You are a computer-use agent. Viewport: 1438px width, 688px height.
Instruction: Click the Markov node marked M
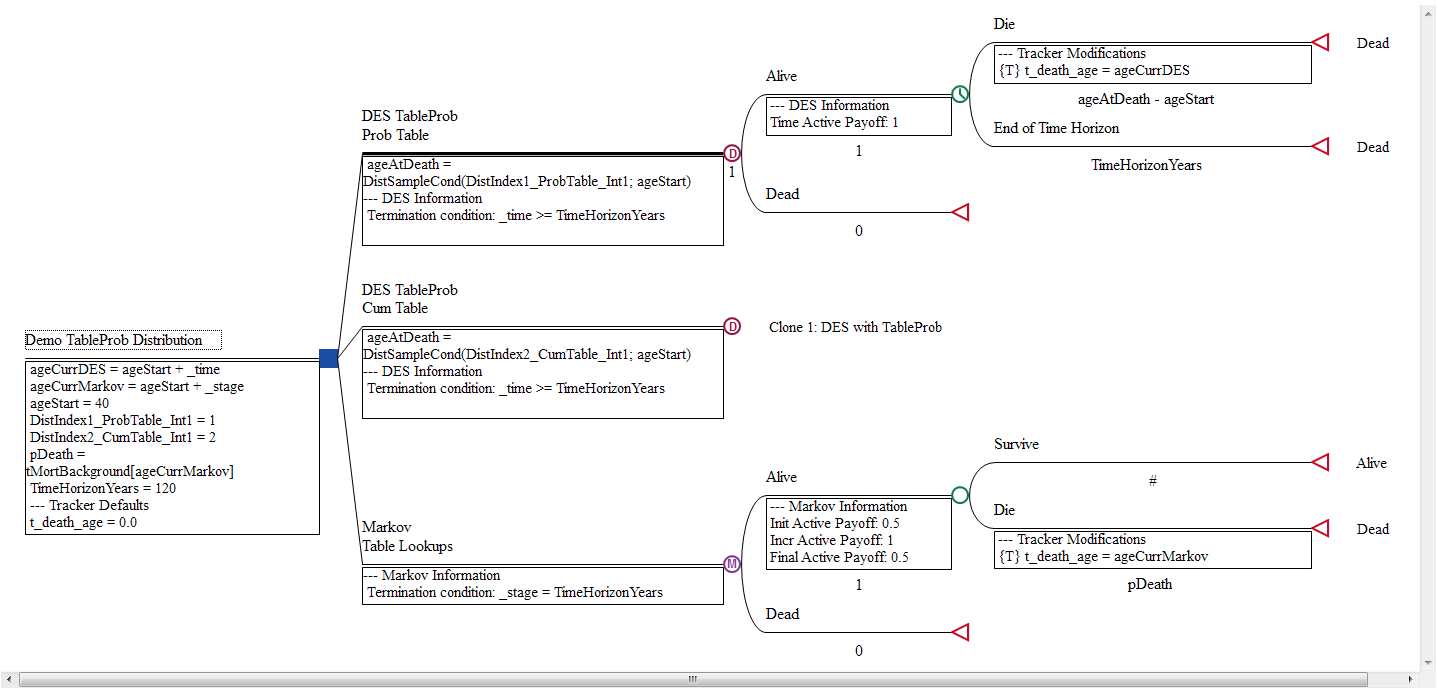(732, 564)
